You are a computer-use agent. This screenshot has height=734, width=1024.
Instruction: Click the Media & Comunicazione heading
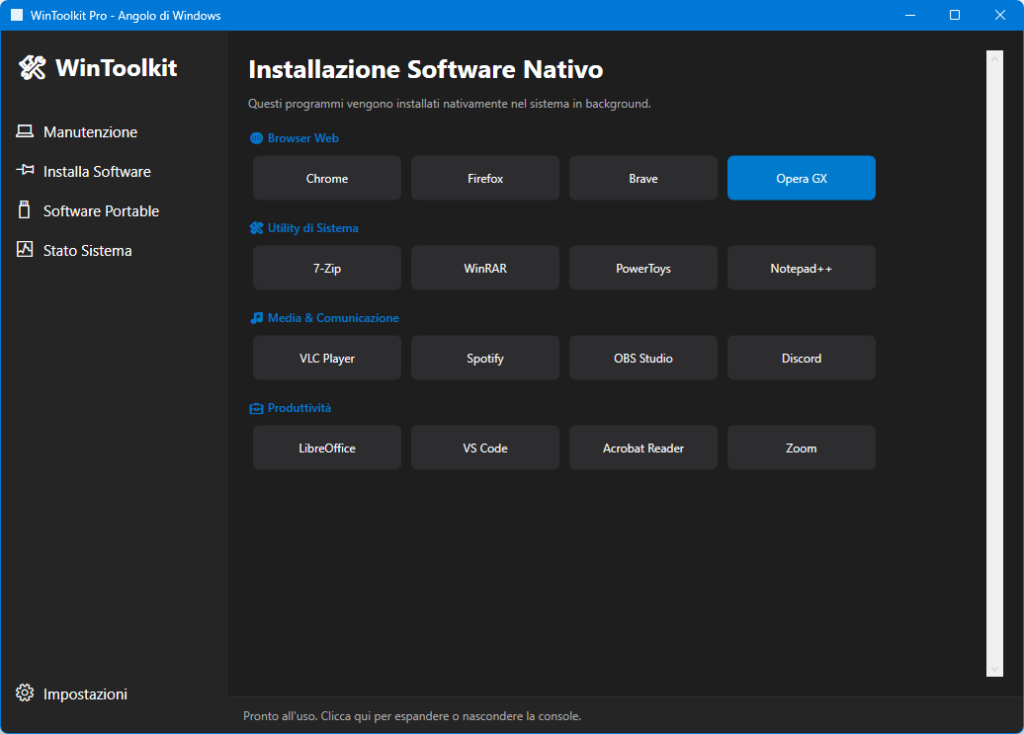coord(333,318)
